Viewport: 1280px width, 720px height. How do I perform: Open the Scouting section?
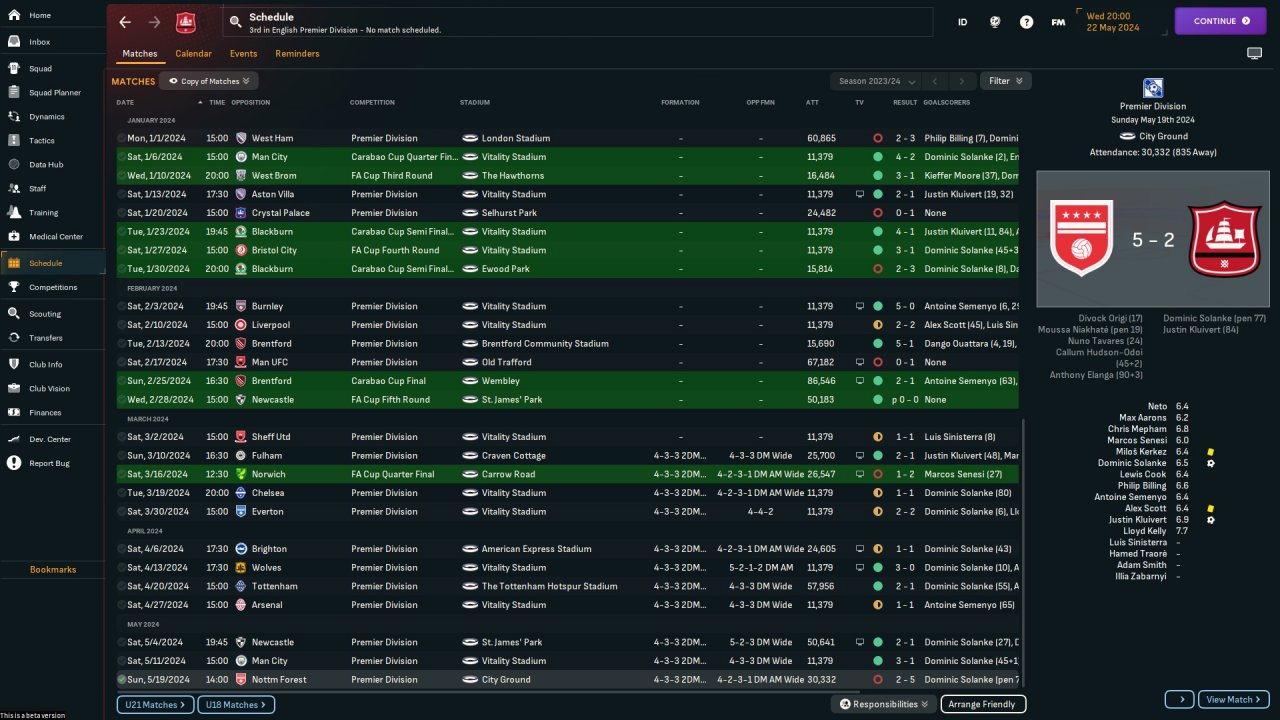click(52, 314)
